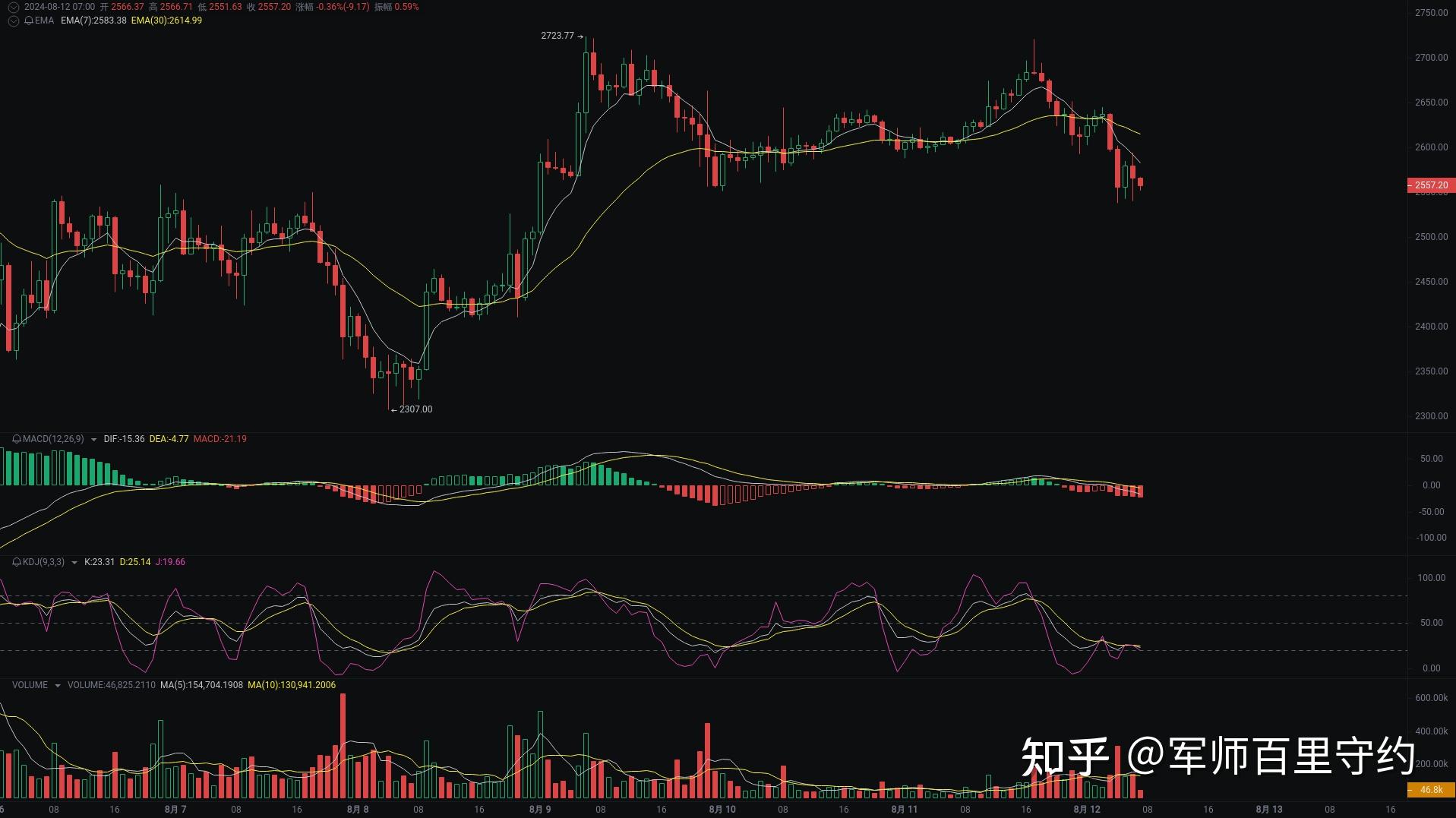Click the D:25.14 reading
This screenshot has width=1456, height=818.
(135, 562)
